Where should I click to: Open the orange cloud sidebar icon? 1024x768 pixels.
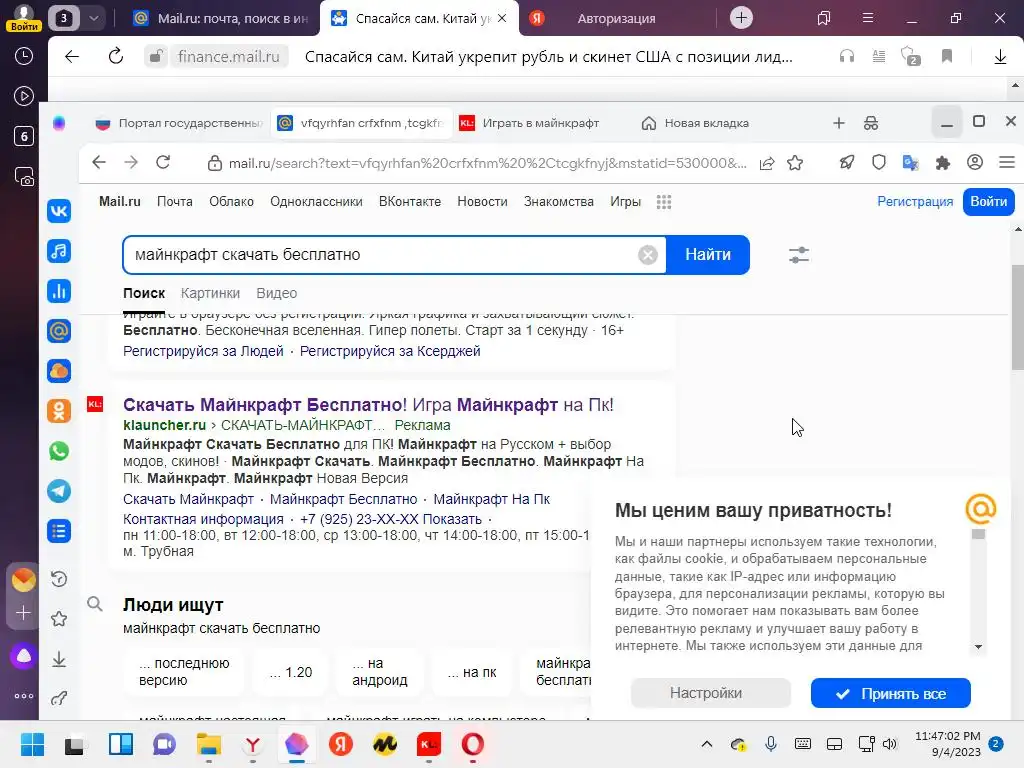tap(59, 371)
